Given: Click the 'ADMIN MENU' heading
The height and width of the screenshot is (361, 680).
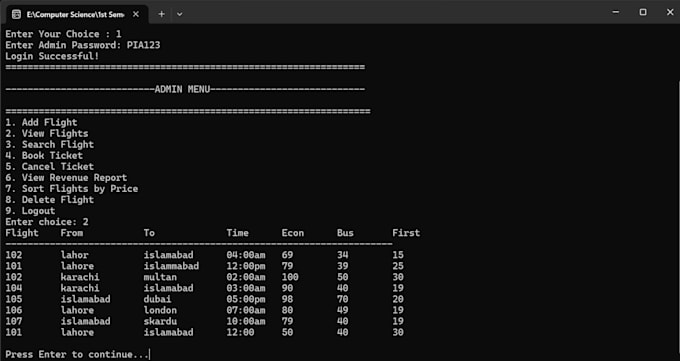Looking at the screenshot, I should pyautogui.click(x=182, y=89).
